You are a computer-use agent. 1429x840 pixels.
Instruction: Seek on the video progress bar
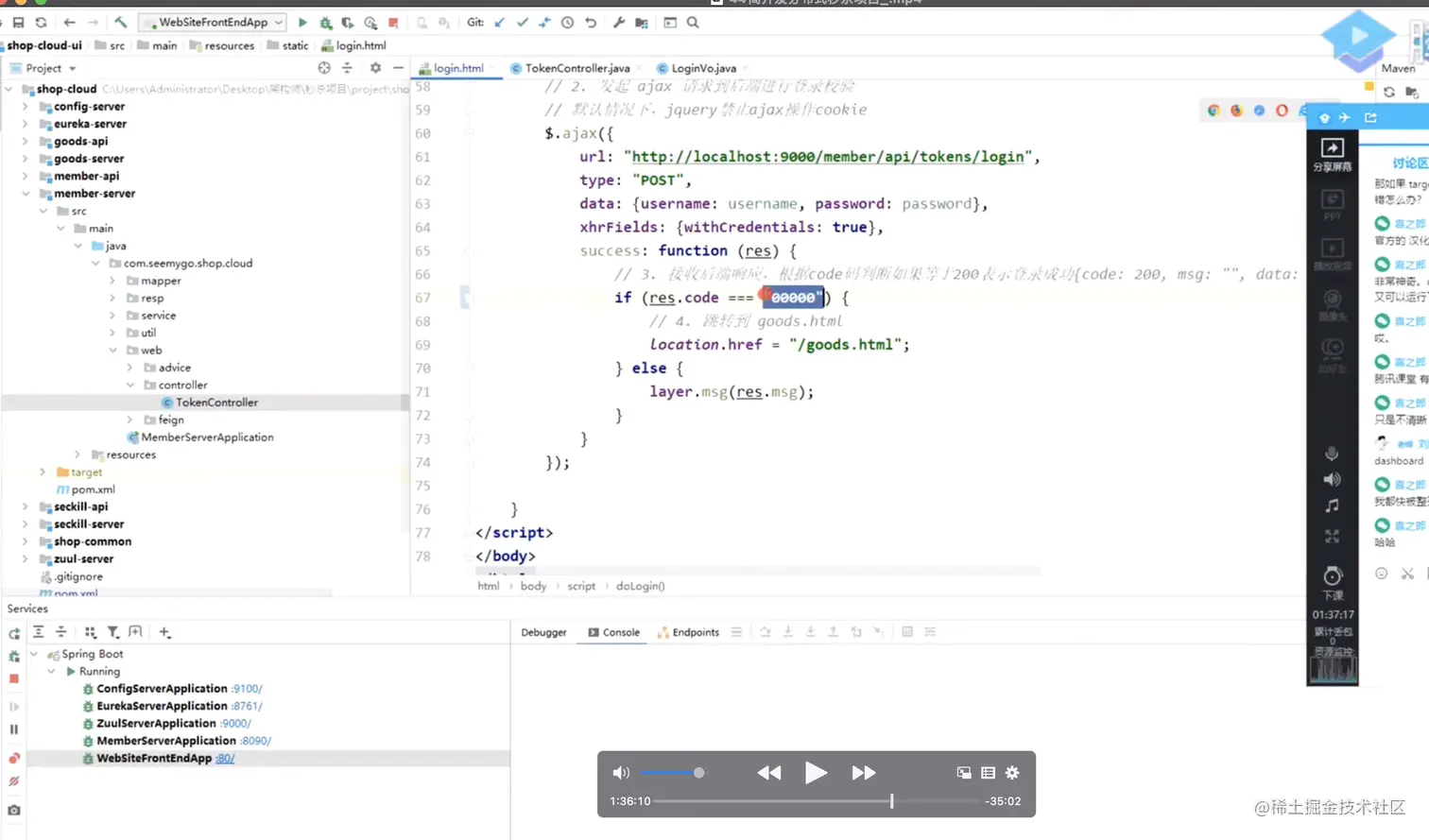click(x=818, y=801)
